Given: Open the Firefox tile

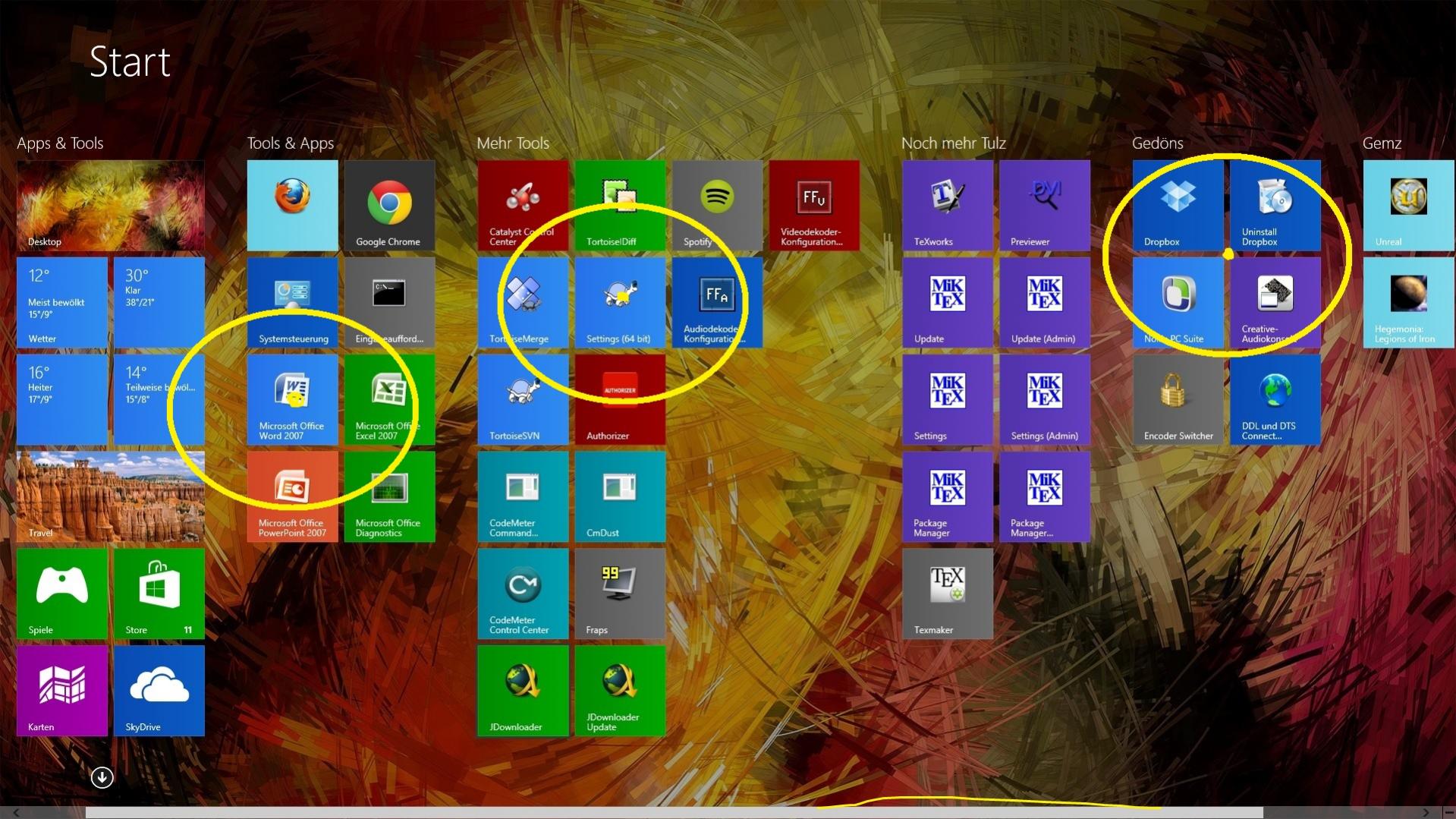Looking at the screenshot, I should (292, 205).
